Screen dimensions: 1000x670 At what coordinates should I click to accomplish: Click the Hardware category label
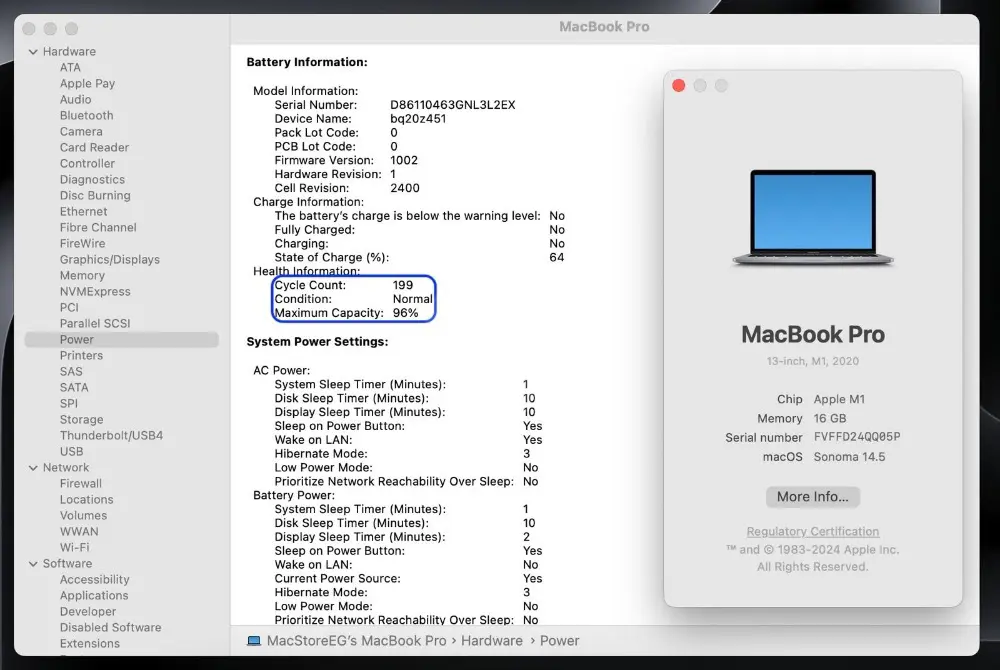(x=69, y=52)
